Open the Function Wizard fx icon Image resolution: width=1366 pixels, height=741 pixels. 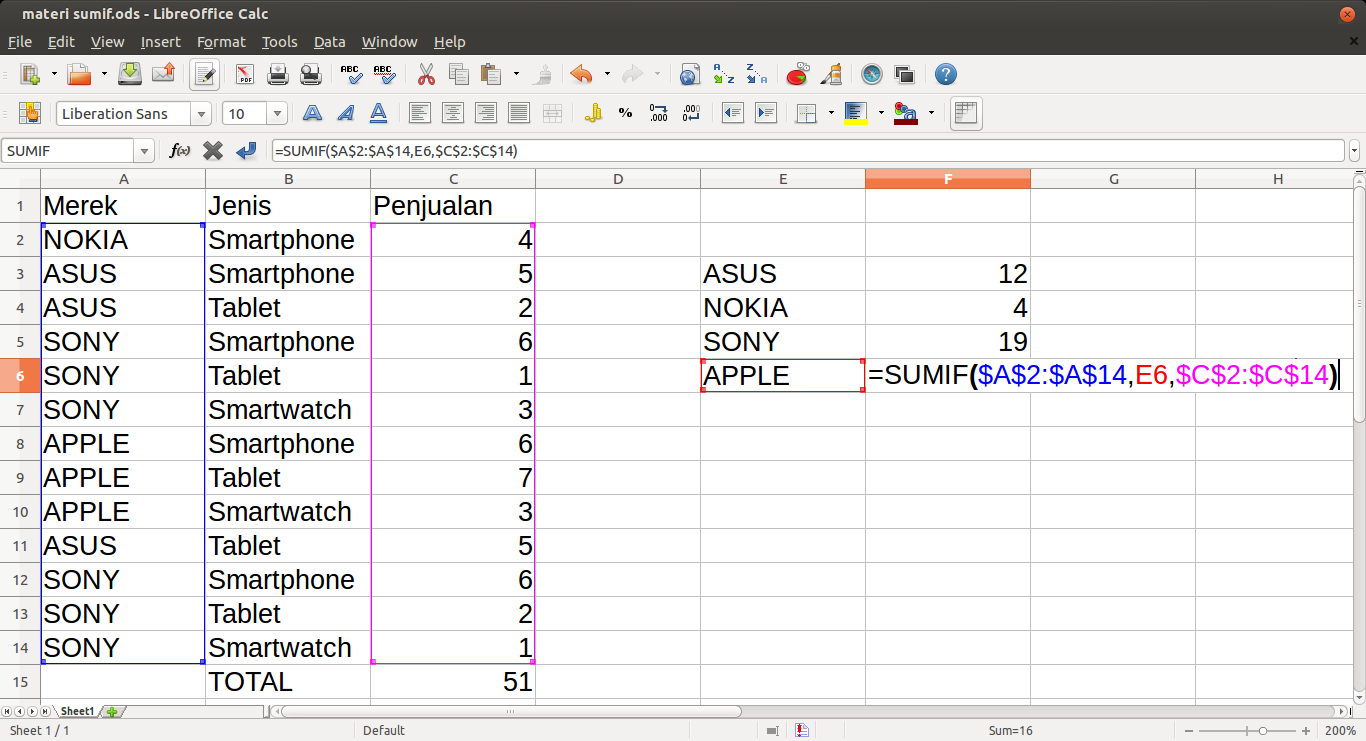click(180, 150)
